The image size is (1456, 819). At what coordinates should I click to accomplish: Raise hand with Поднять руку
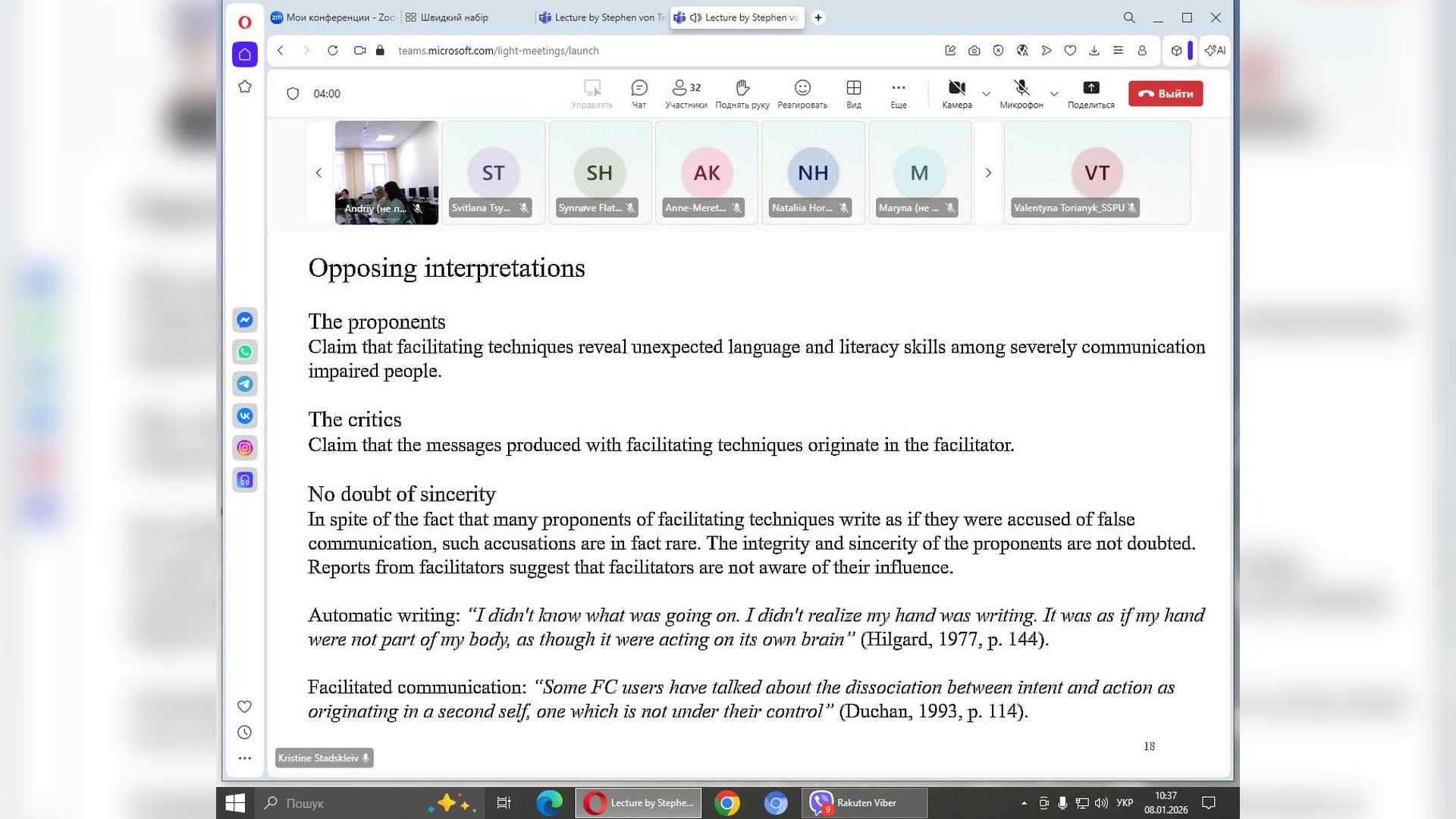742,93
